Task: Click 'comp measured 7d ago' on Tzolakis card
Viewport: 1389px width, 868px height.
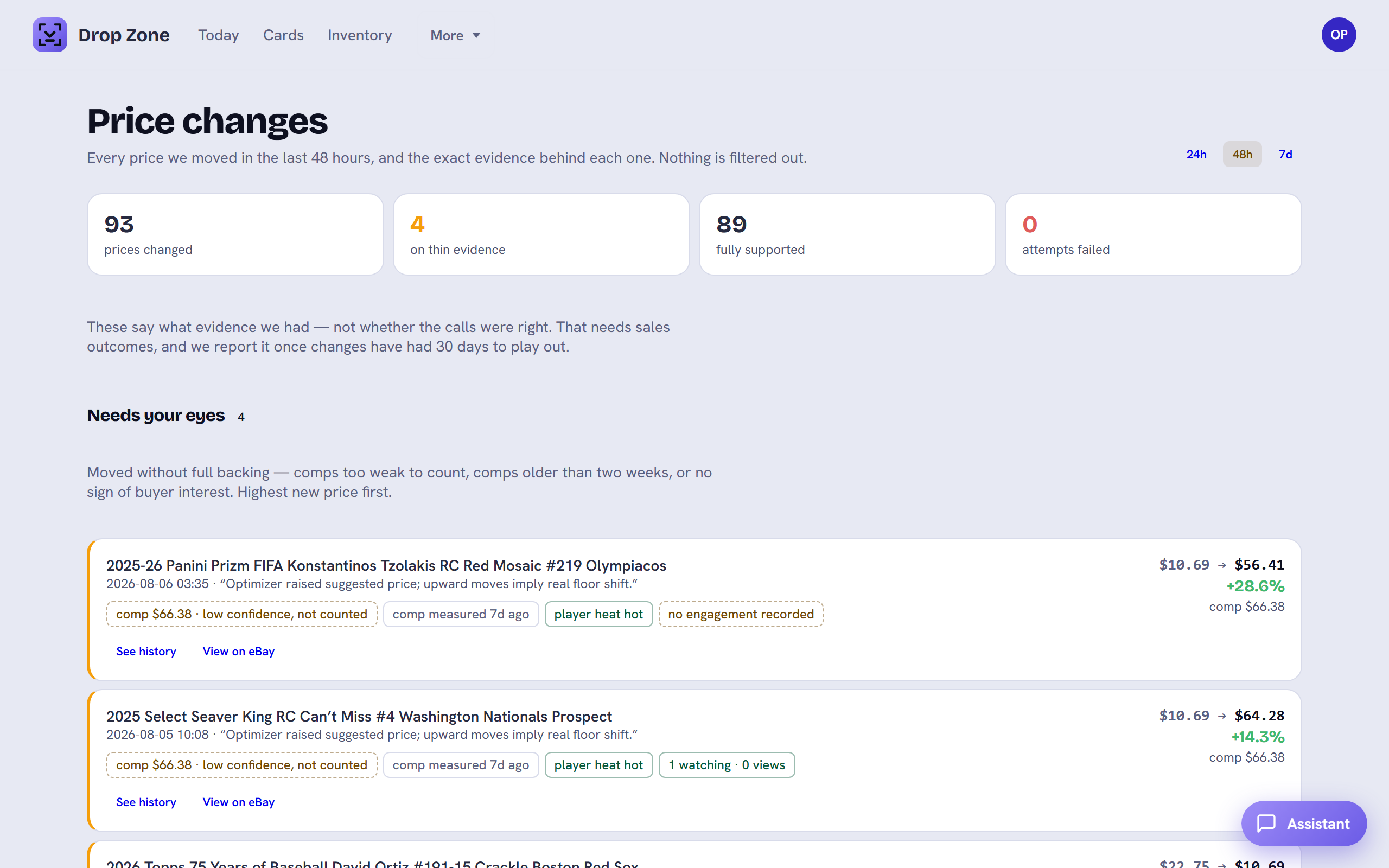Action: point(460,614)
